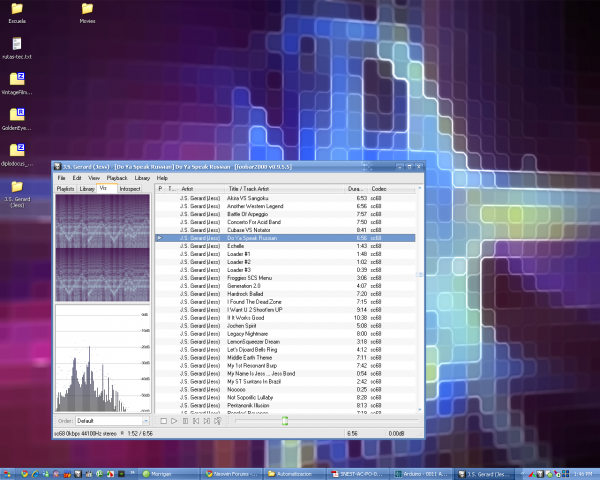This screenshot has width=600, height=480.
Task: Open the Escuela desktop folder
Action: click(17, 13)
